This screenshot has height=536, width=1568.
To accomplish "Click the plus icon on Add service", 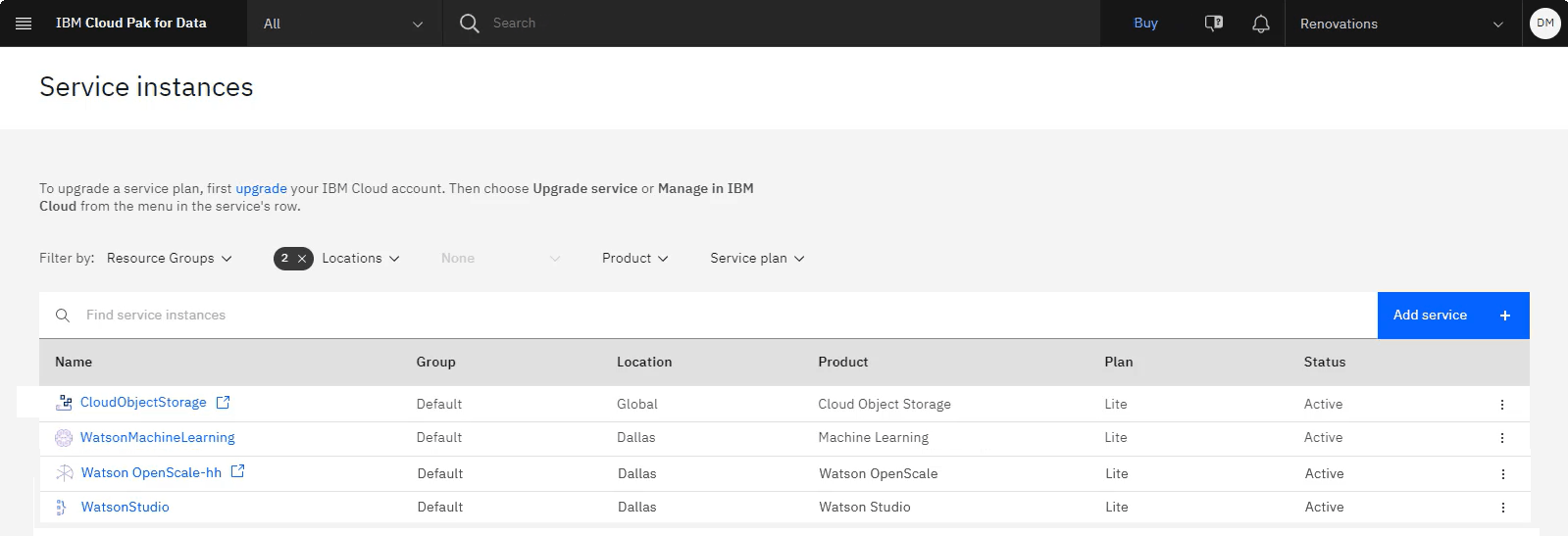I will click(1504, 316).
